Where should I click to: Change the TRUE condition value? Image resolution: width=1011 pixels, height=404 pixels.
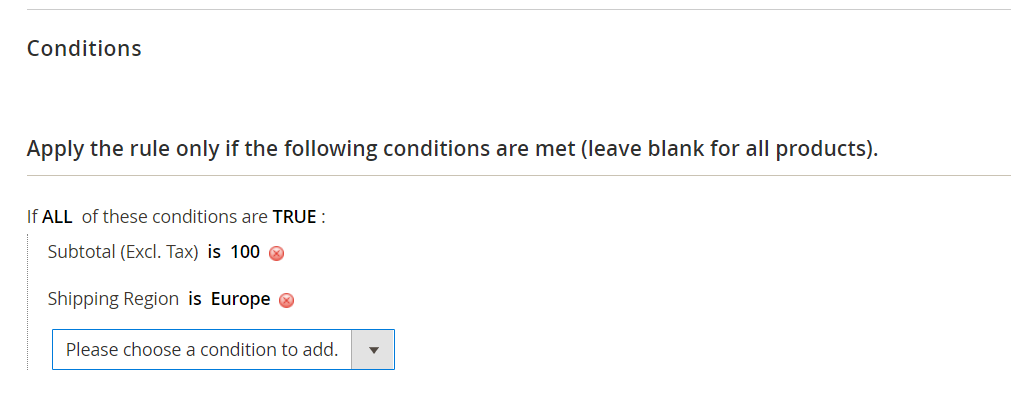(295, 216)
